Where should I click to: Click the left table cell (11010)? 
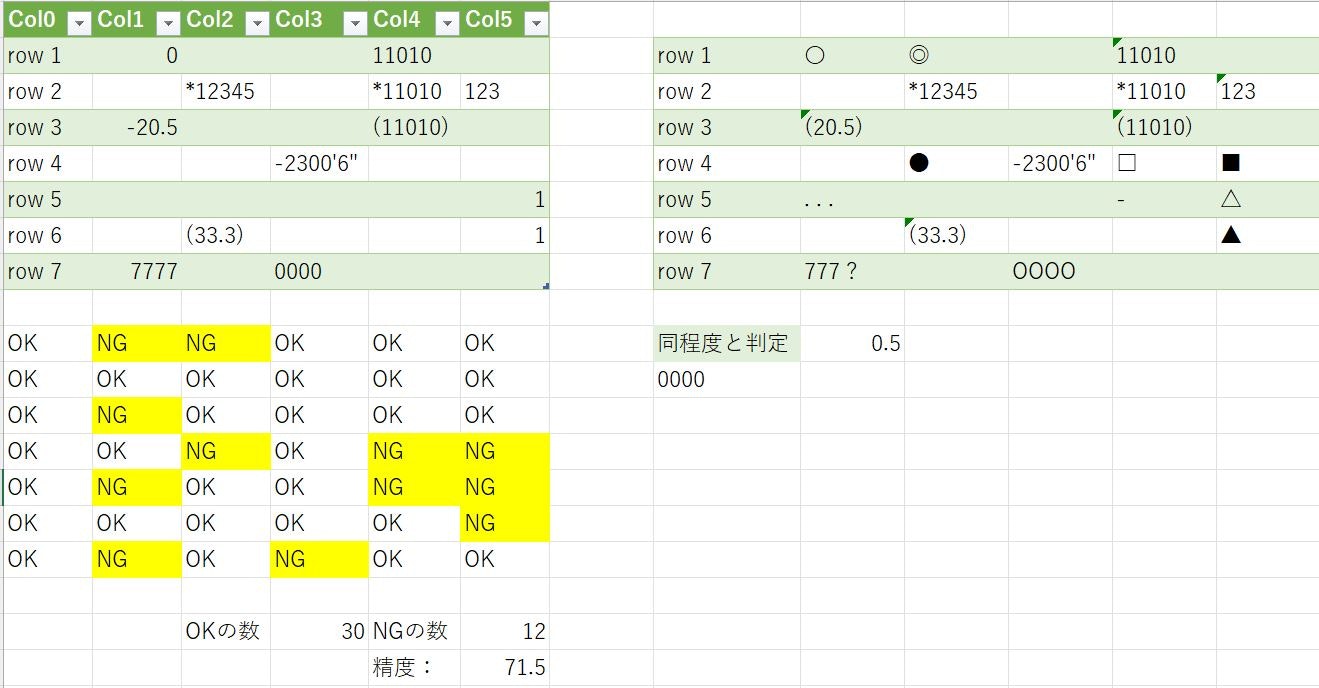point(415,127)
